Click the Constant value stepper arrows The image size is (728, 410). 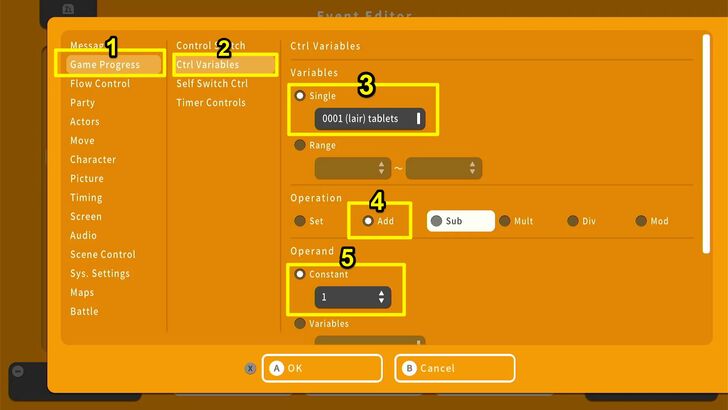tap(381, 297)
